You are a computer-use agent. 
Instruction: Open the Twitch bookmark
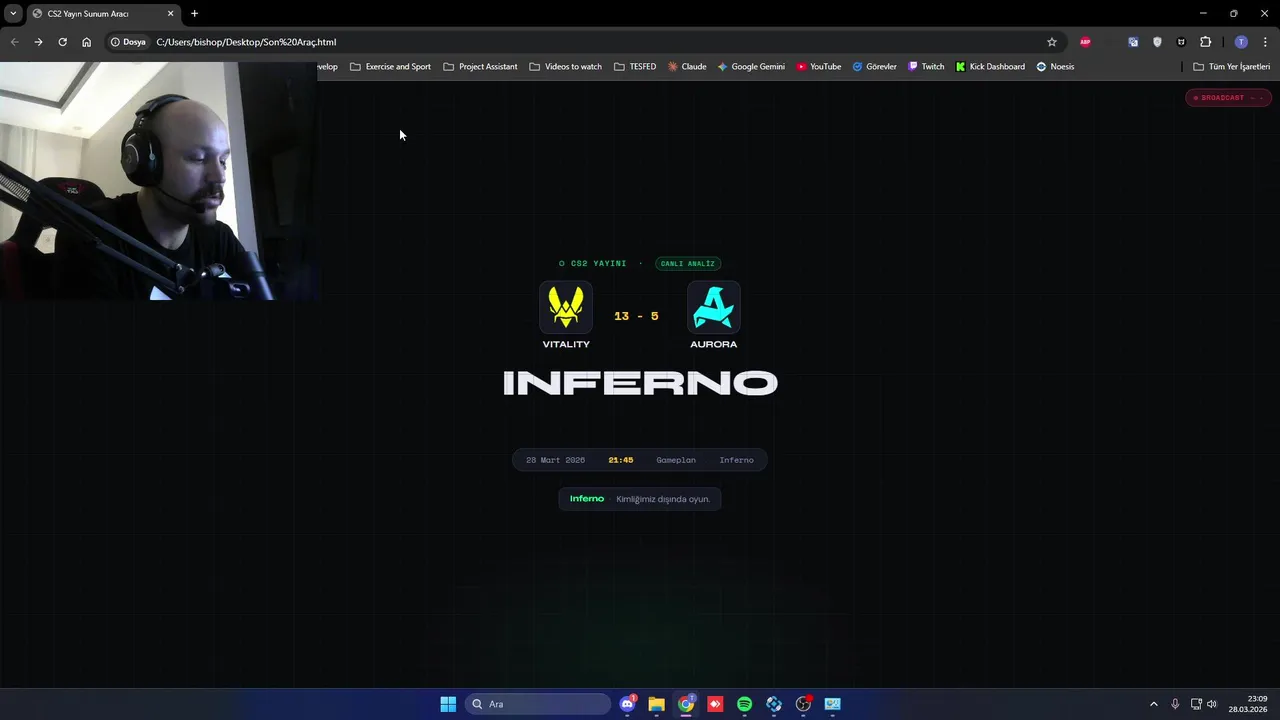(926, 67)
